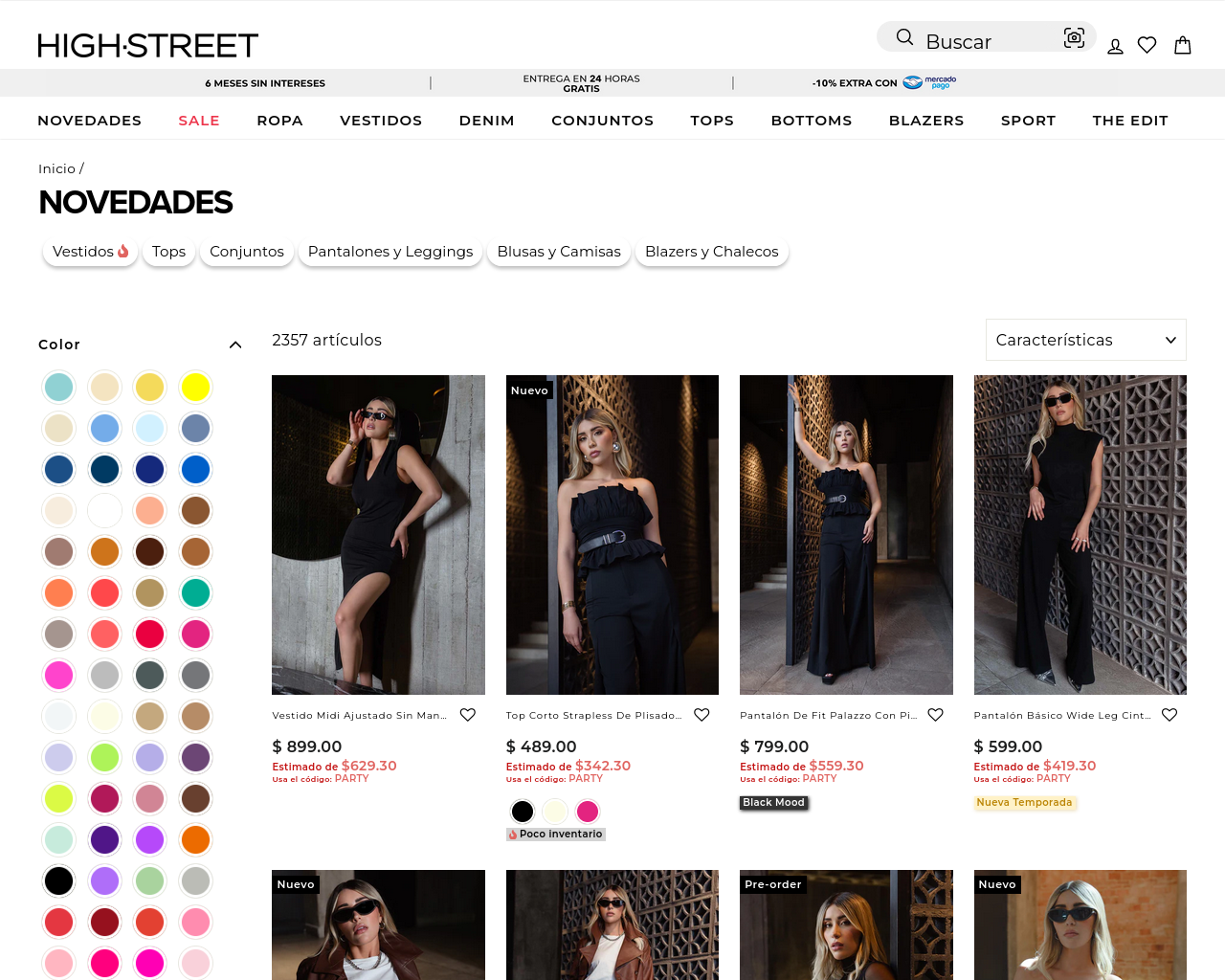Favorite the Pantalón Básico Wide Leg product

click(1169, 715)
